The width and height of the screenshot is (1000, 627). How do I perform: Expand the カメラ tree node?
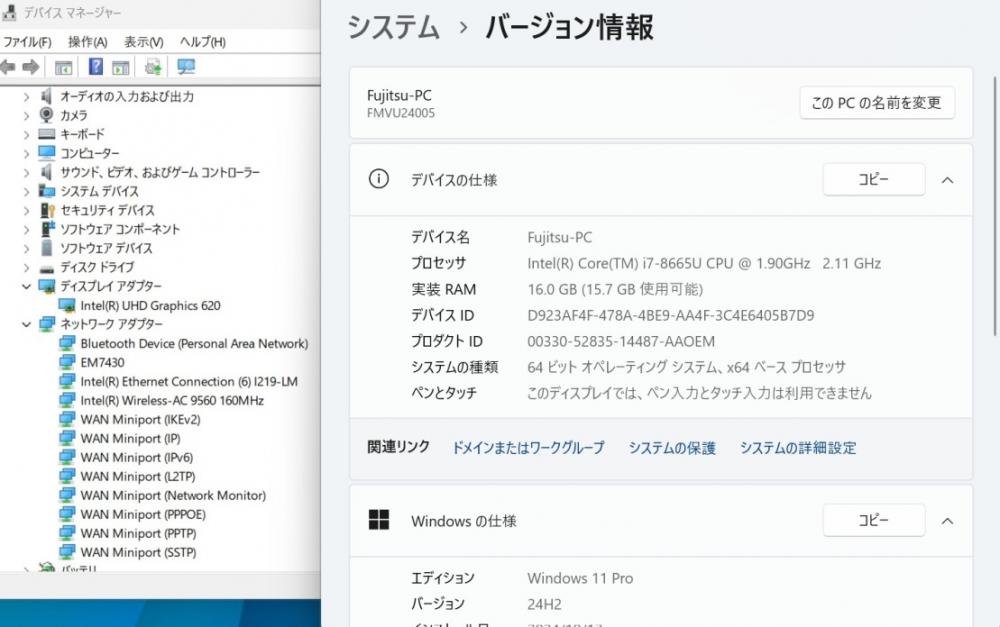coord(26,116)
